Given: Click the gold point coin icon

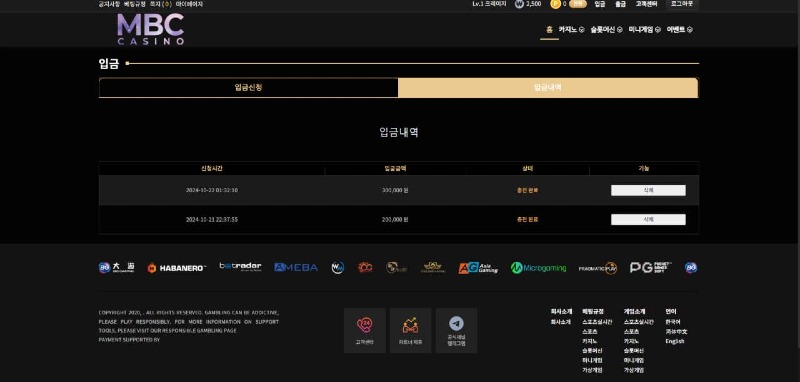Looking at the screenshot, I should coord(555,4).
